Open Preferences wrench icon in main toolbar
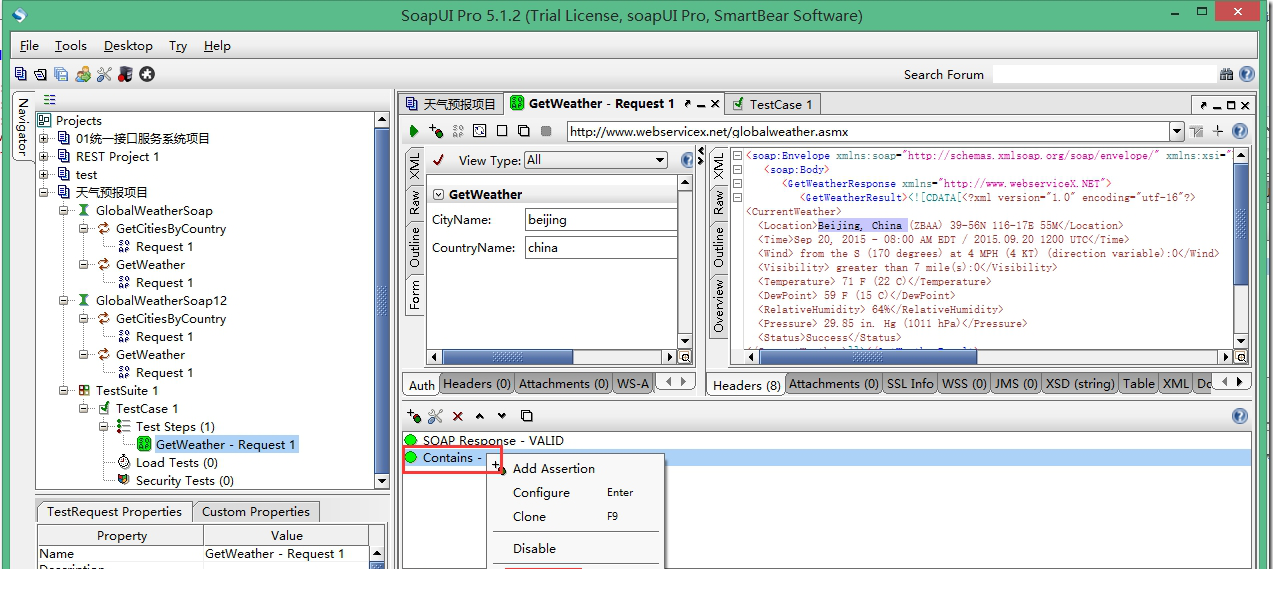Image resolution: width=1273 pixels, height=591 pixels. 104,74
